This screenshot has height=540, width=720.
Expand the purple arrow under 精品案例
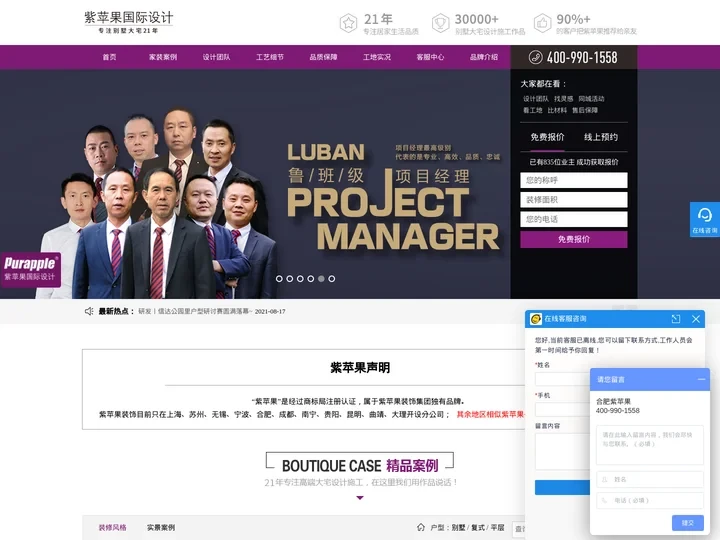click(x=360, y=498)
